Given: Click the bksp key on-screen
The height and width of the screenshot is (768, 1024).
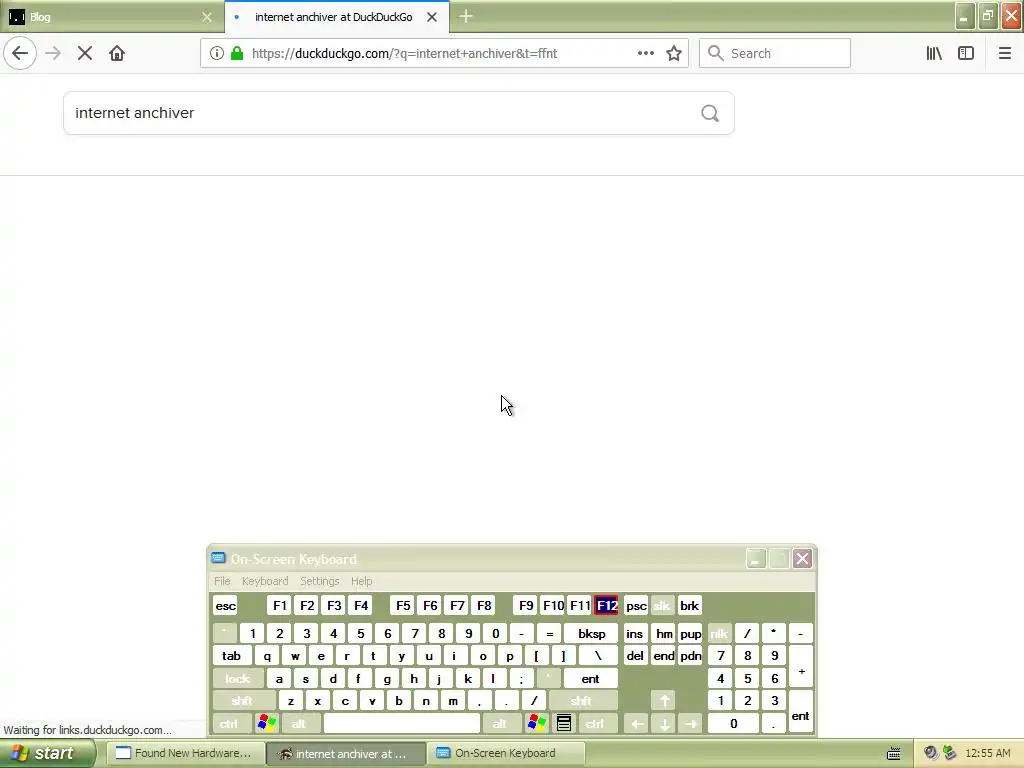Looking at the screenshot, I should point(591,633).
